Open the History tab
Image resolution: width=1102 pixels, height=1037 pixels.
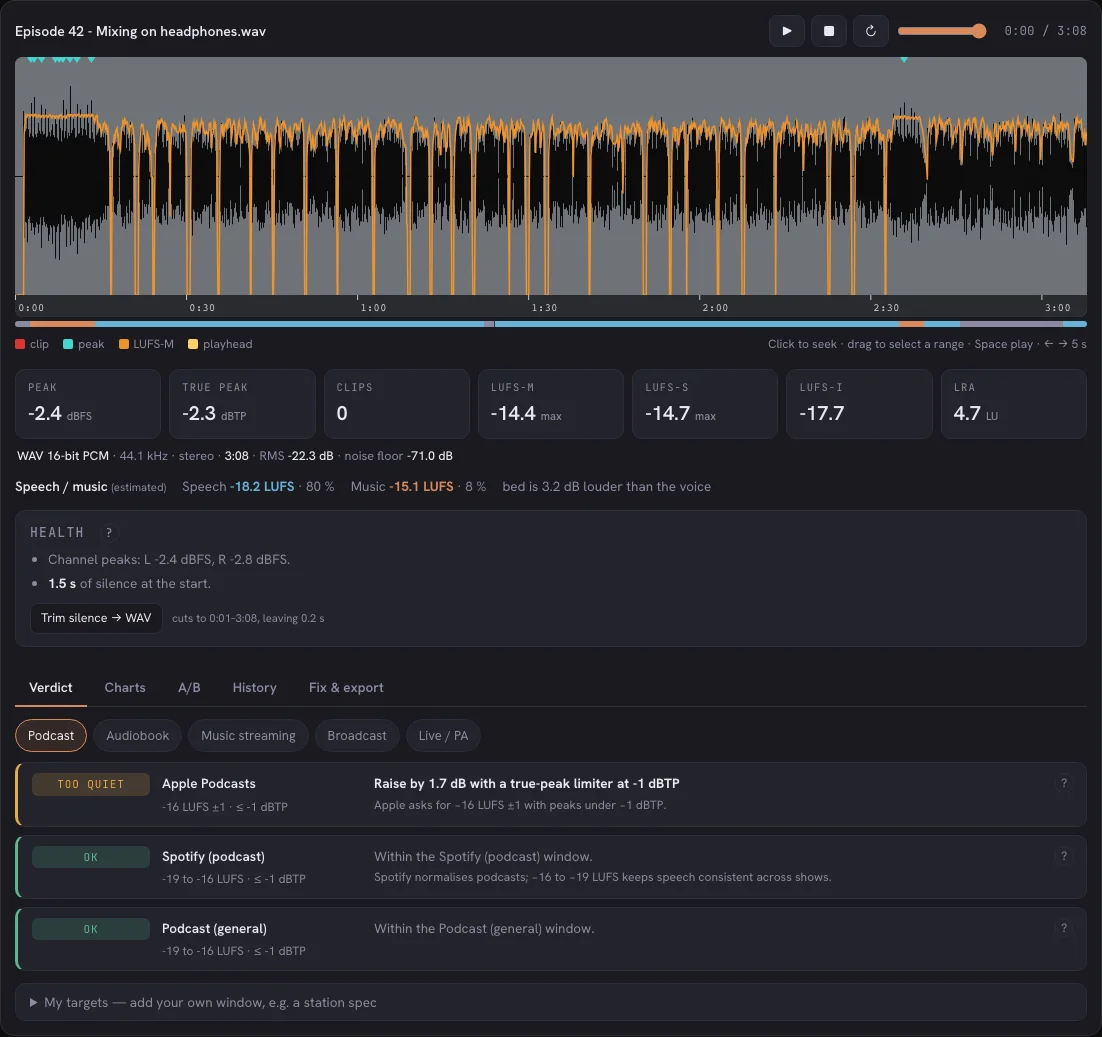tap(254, 687)
